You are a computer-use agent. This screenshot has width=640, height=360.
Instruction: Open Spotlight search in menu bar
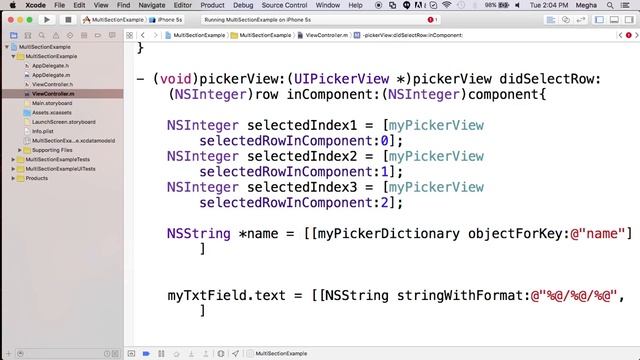[x=610, y=5]
